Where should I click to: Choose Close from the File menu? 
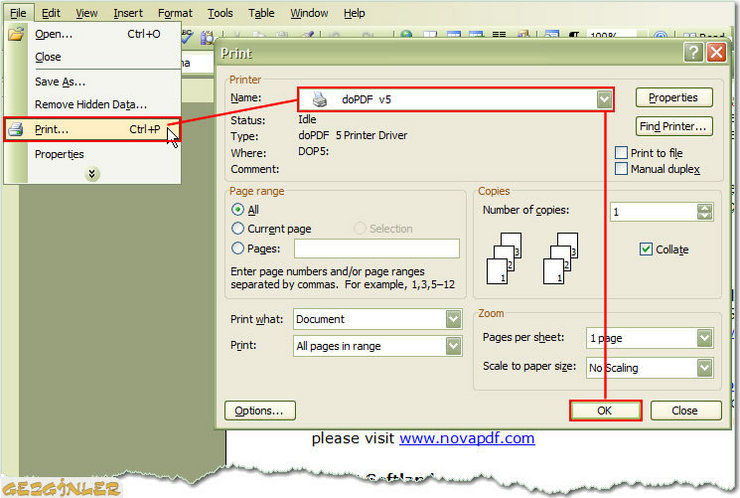(x=92, y=57)
